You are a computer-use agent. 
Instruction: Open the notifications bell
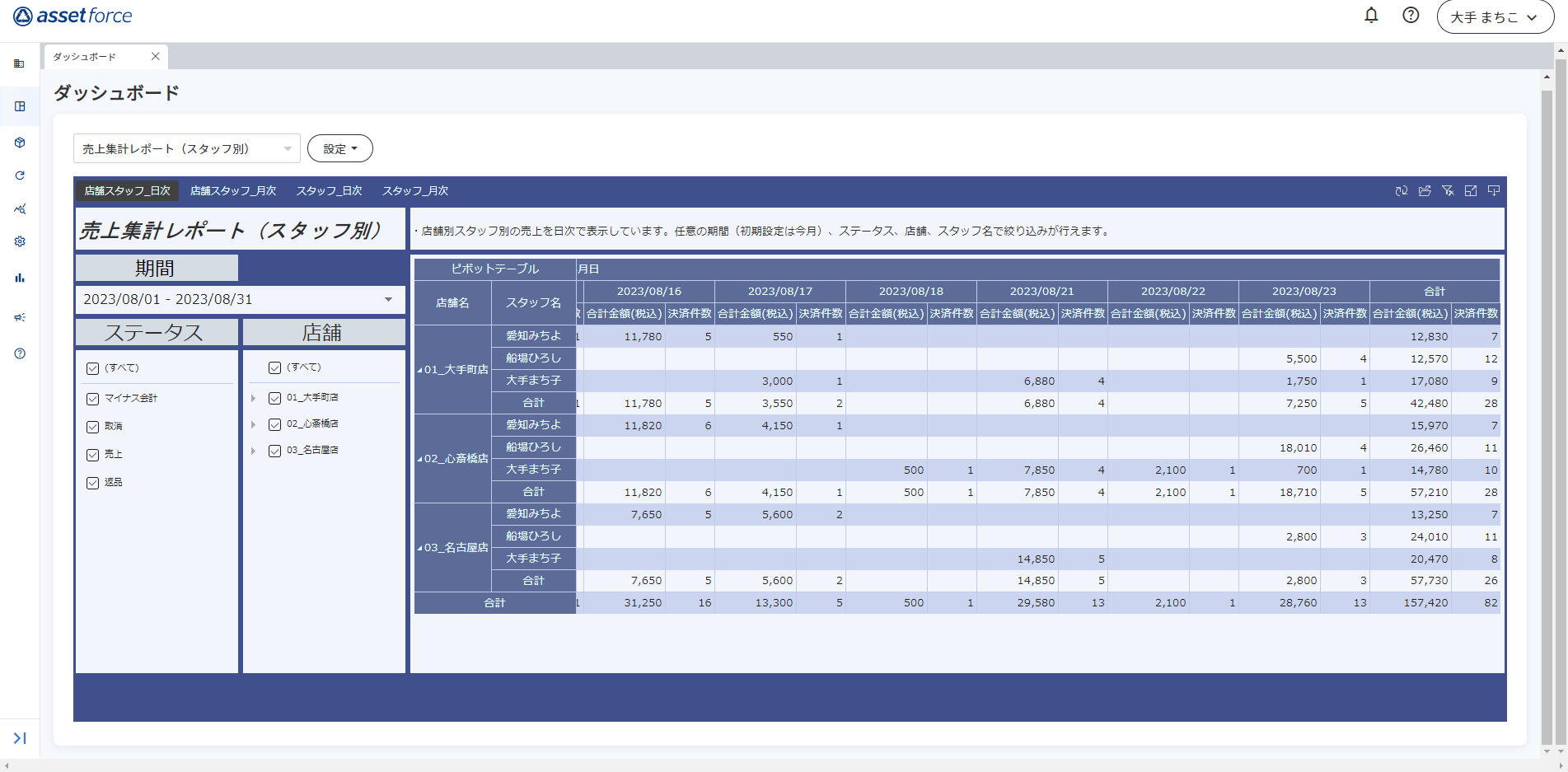tap(1371, 16)
